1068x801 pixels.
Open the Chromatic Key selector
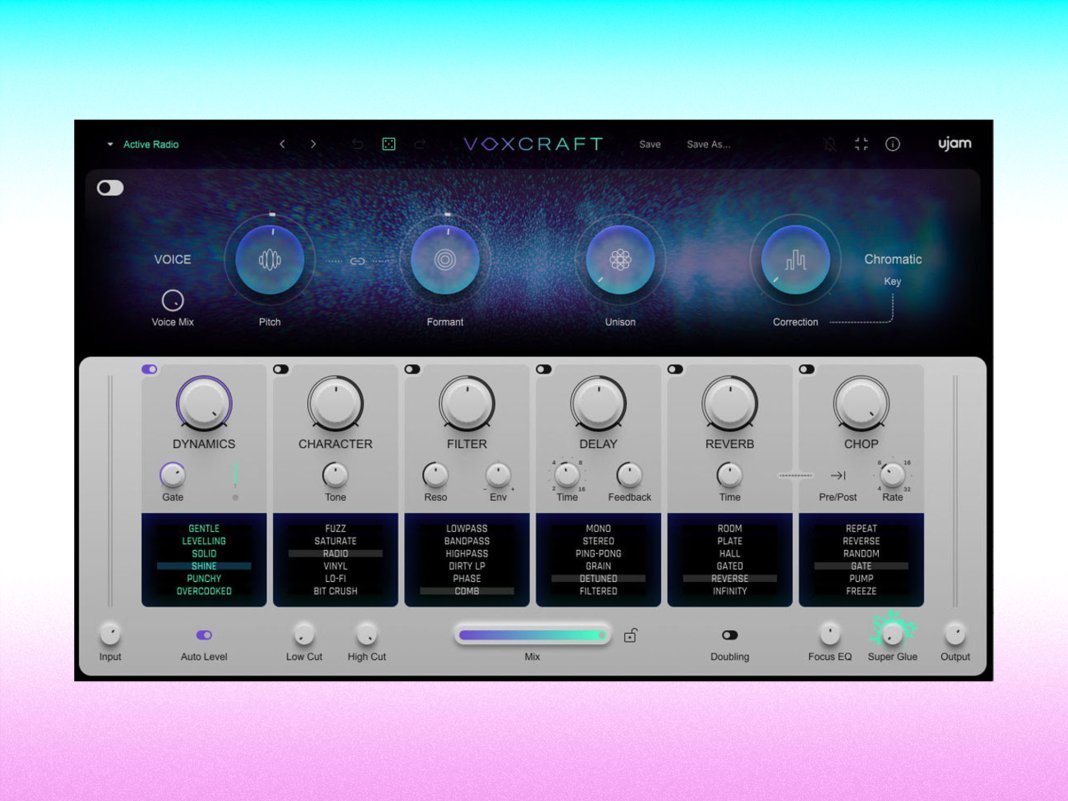pyautogui.click(x=892, y=260)
